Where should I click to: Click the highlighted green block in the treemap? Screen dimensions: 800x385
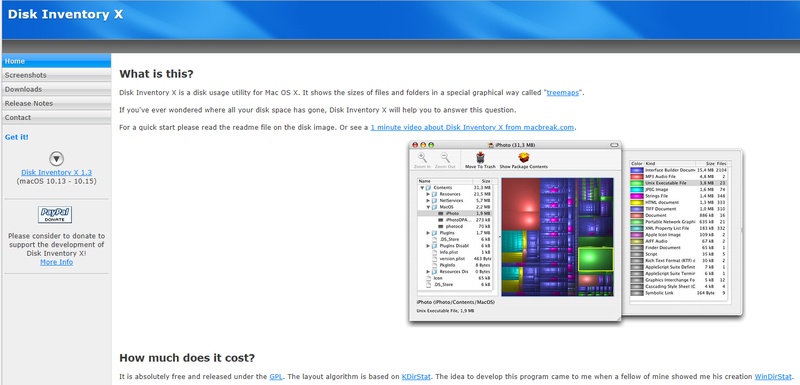pyautogui.click(x=595, y=259)
